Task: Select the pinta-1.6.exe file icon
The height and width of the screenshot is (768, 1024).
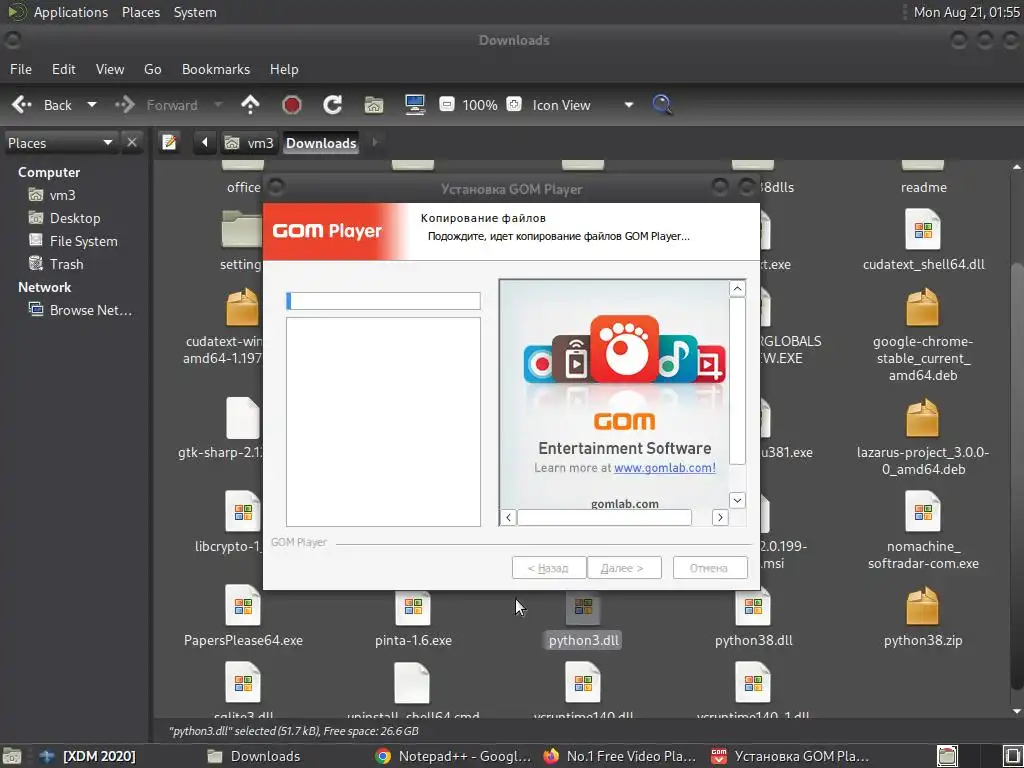Action: coord(413,607)
